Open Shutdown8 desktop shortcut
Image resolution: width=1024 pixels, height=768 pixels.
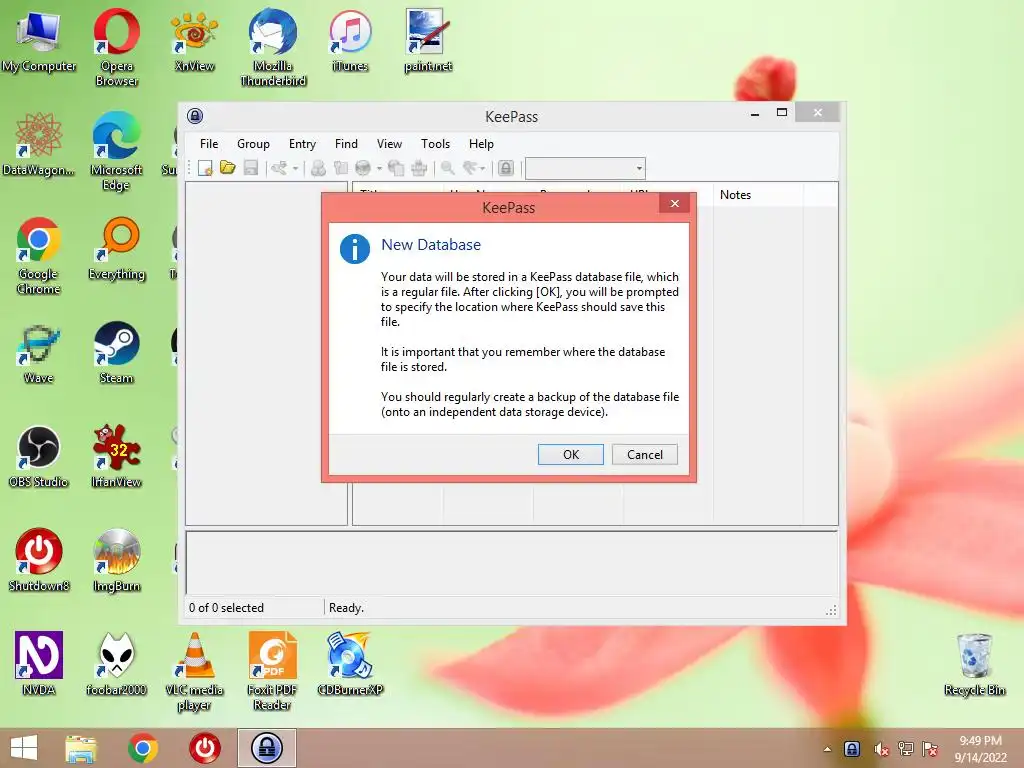click(x=39, y=560)
